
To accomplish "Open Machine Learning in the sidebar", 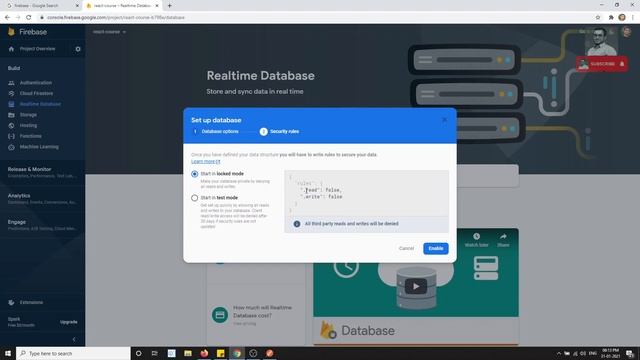I will [x=39, y=147].
